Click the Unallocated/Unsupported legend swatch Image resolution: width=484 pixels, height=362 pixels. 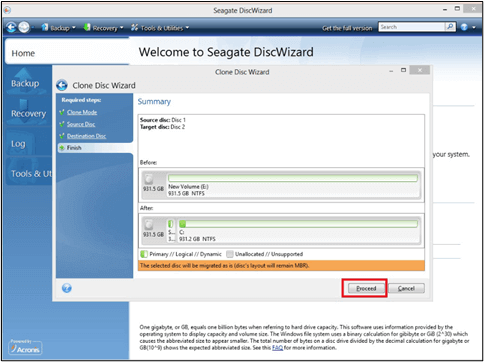230,254
